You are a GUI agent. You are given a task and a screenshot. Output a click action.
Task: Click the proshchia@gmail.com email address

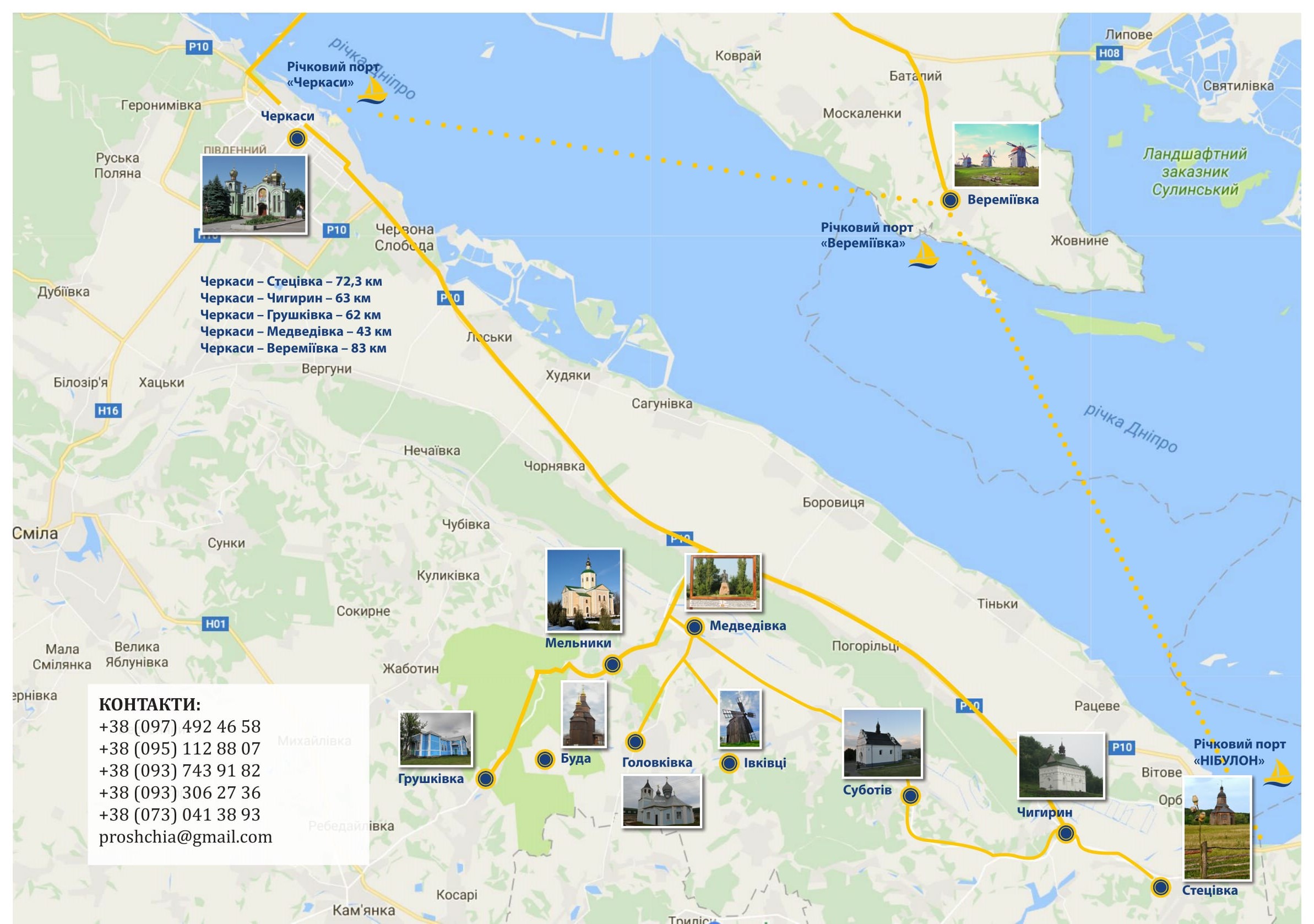coord(186,837)
